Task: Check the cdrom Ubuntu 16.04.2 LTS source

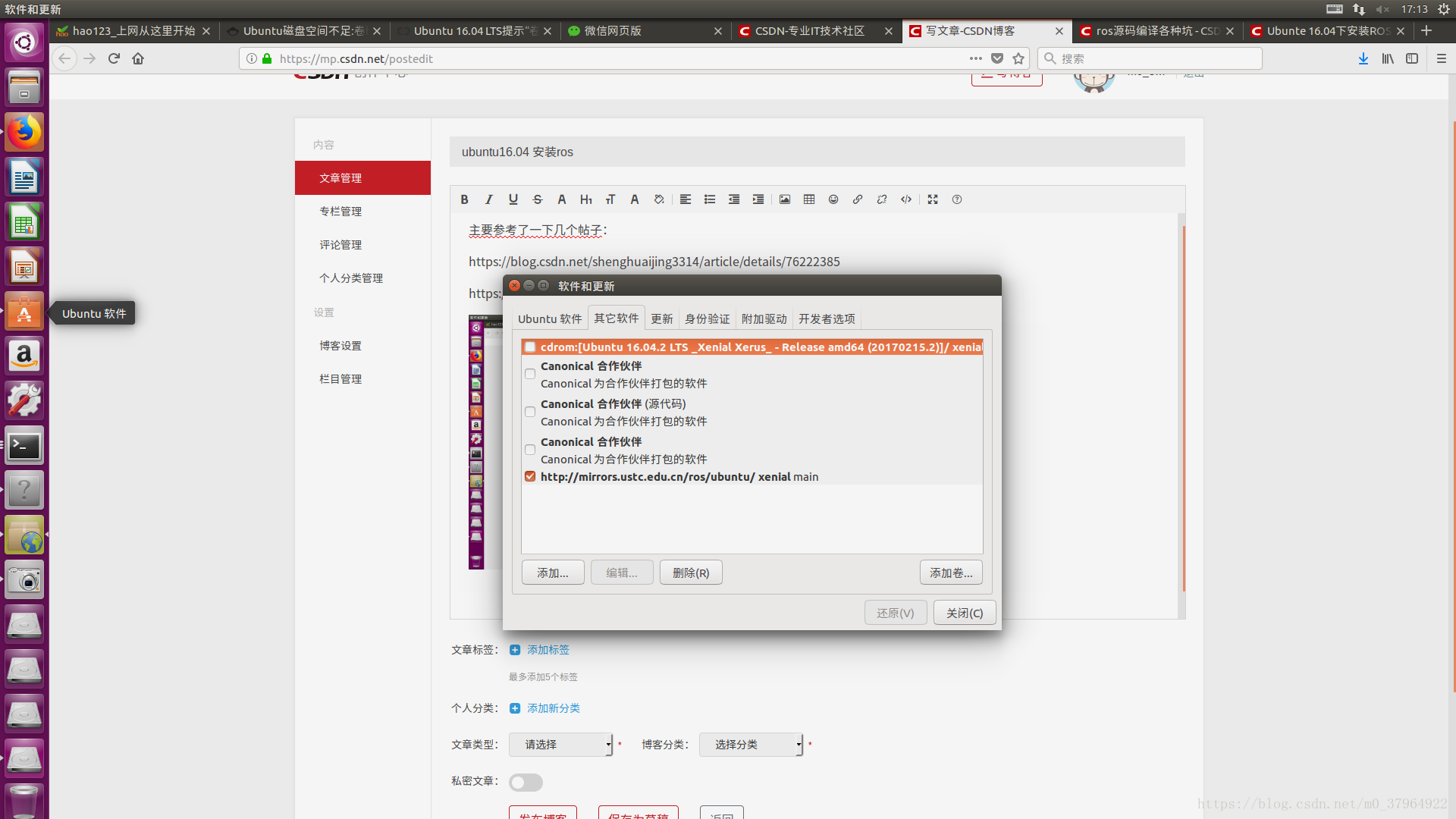Action: (x=530, y=347)
